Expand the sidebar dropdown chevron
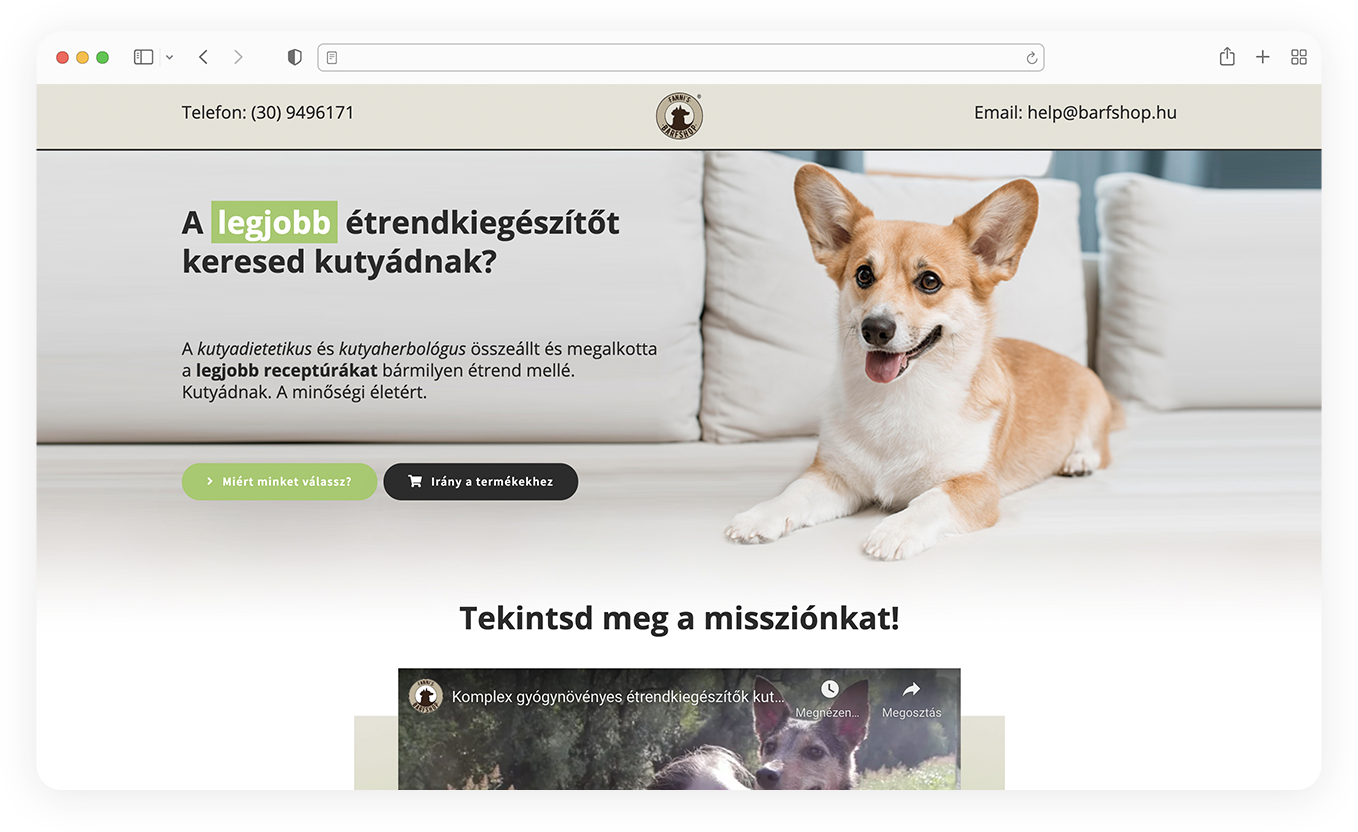 click(x=169, y=58)
